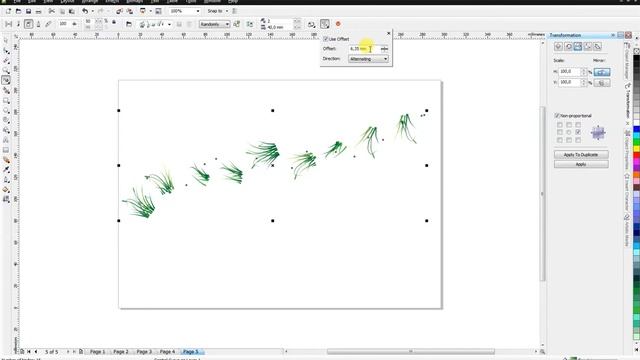Click the New document icon

click(8, 11)
